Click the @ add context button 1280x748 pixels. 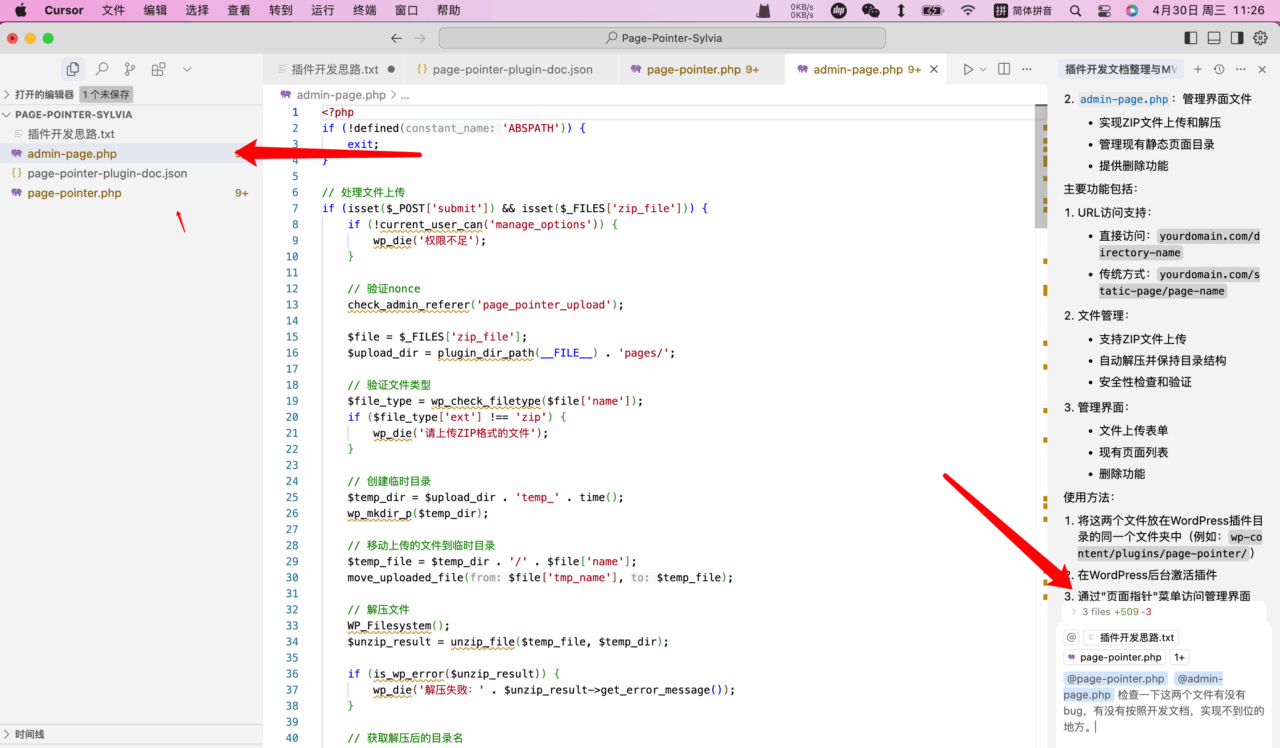[1071, 637]
